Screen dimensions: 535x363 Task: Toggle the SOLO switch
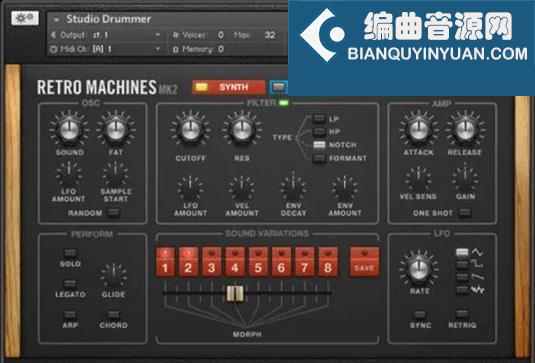(70, 252)
